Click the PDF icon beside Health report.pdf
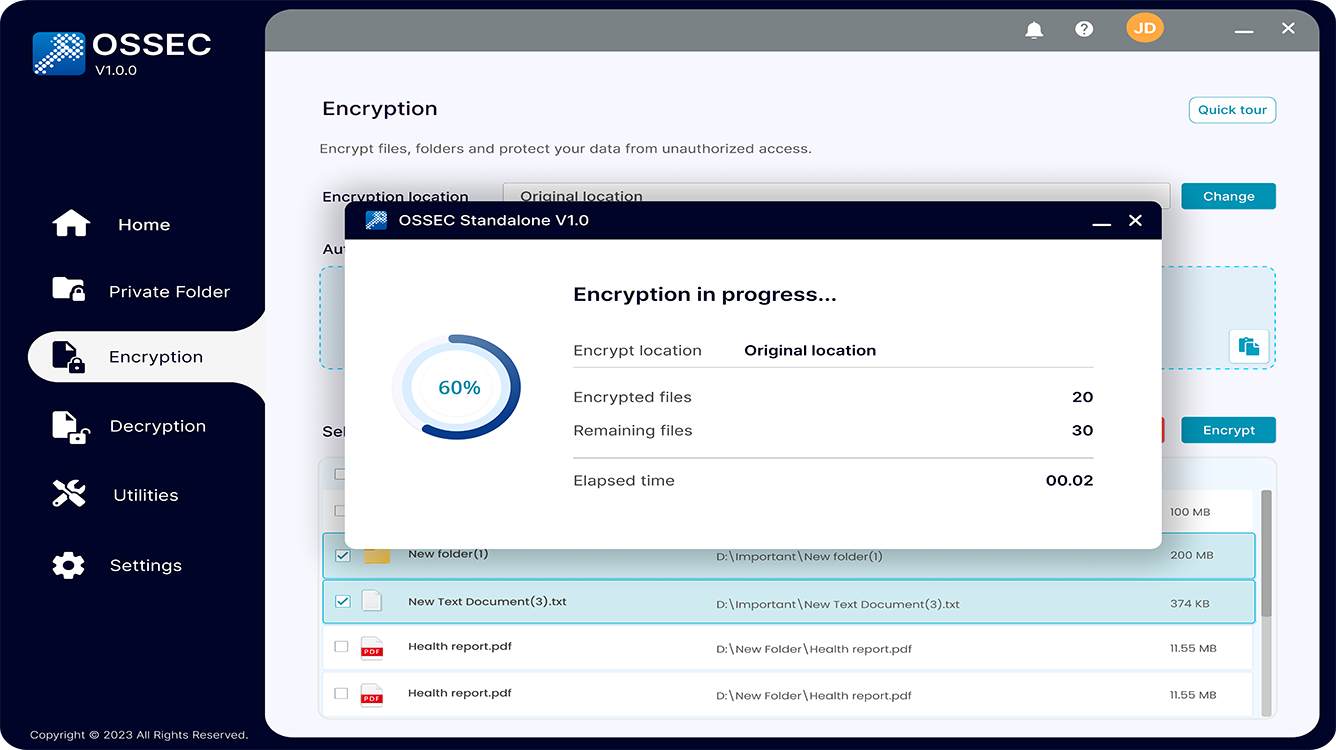 372,648
